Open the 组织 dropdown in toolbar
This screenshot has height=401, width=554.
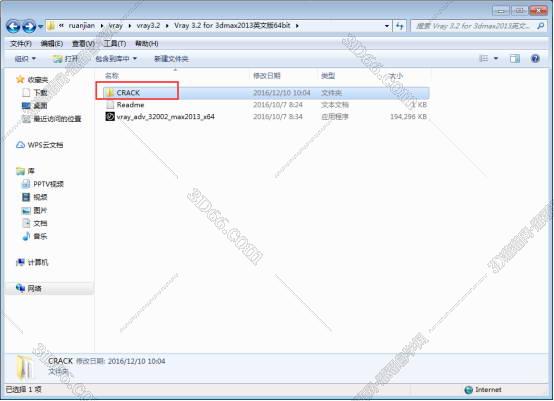pos(25,59)
